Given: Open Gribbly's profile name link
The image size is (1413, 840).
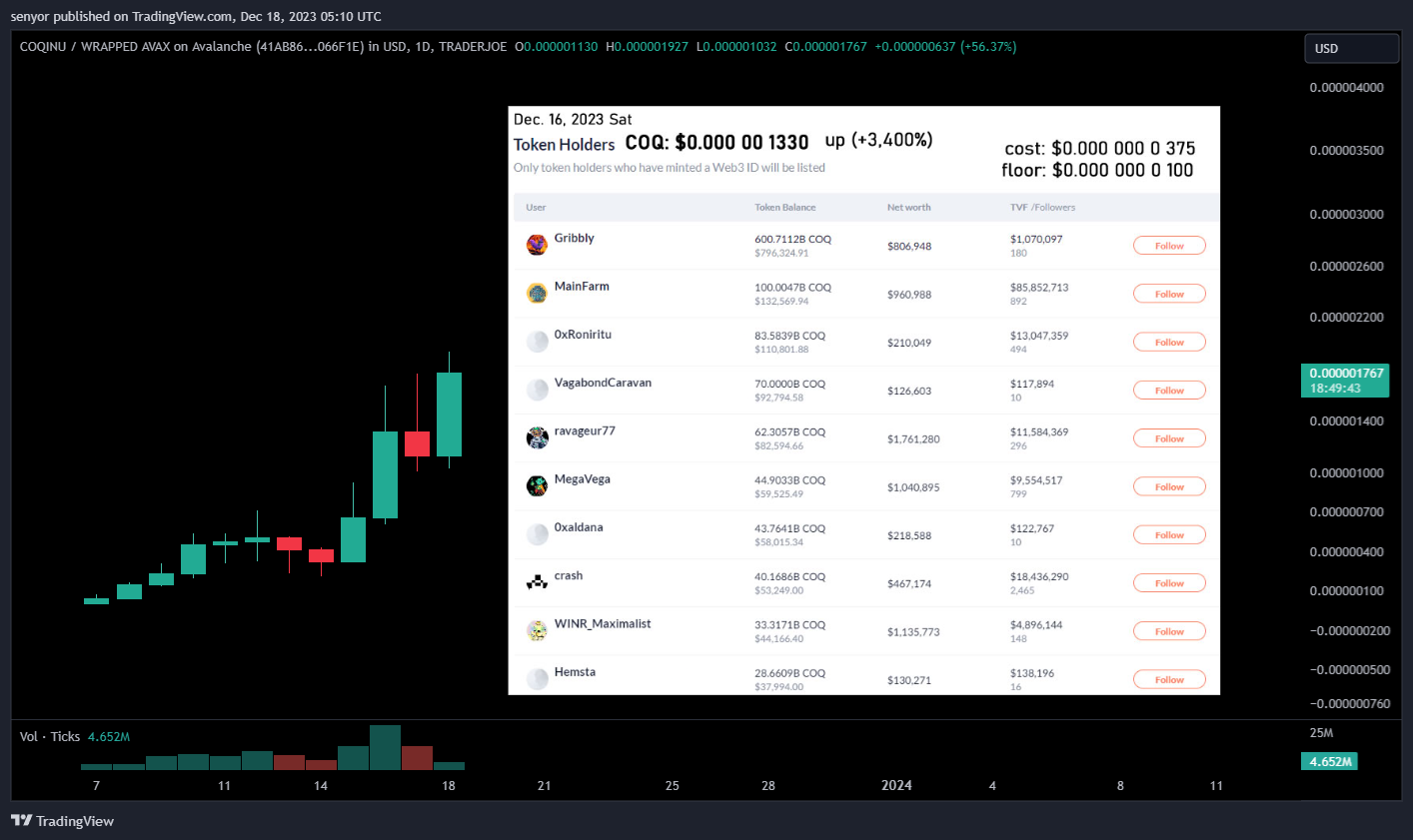Looking at the screenshot, I should pyautogui.click(x=575, y=238).
